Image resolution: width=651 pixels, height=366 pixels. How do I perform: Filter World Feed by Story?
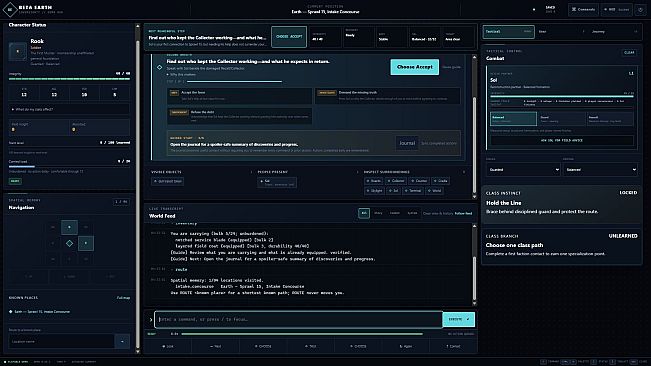click(x=378, y=213)
